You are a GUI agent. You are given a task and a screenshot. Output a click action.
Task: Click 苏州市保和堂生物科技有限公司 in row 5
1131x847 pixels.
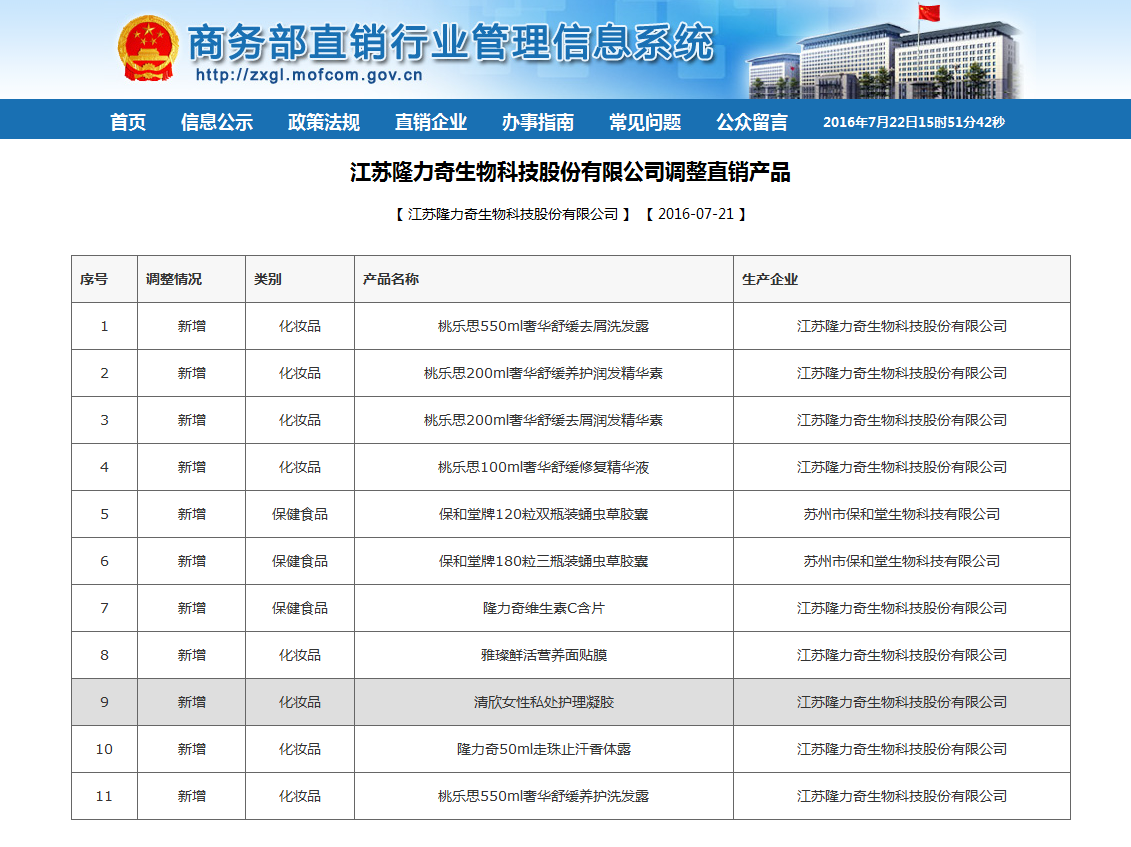point(902,514)
